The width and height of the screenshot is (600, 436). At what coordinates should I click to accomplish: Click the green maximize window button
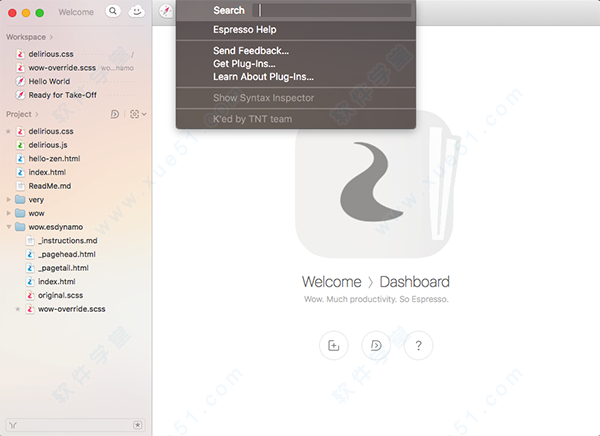(x=39, y=13)
